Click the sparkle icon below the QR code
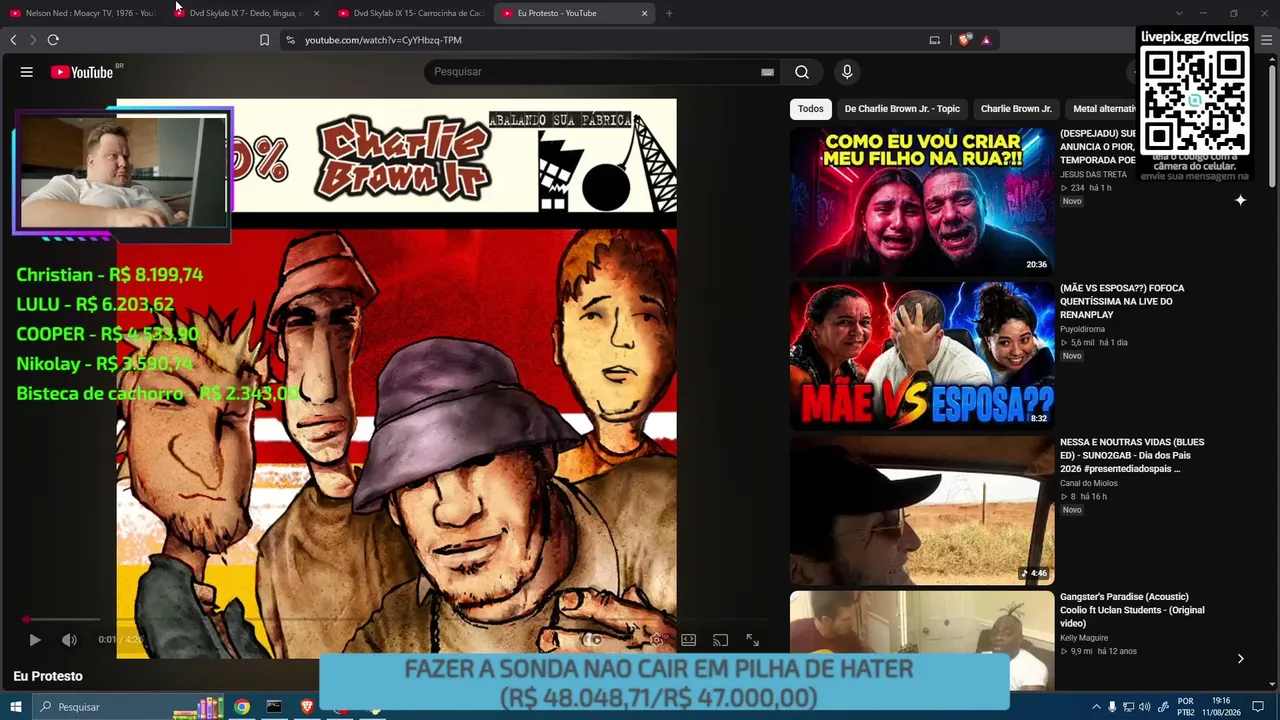 (1240, 200)
